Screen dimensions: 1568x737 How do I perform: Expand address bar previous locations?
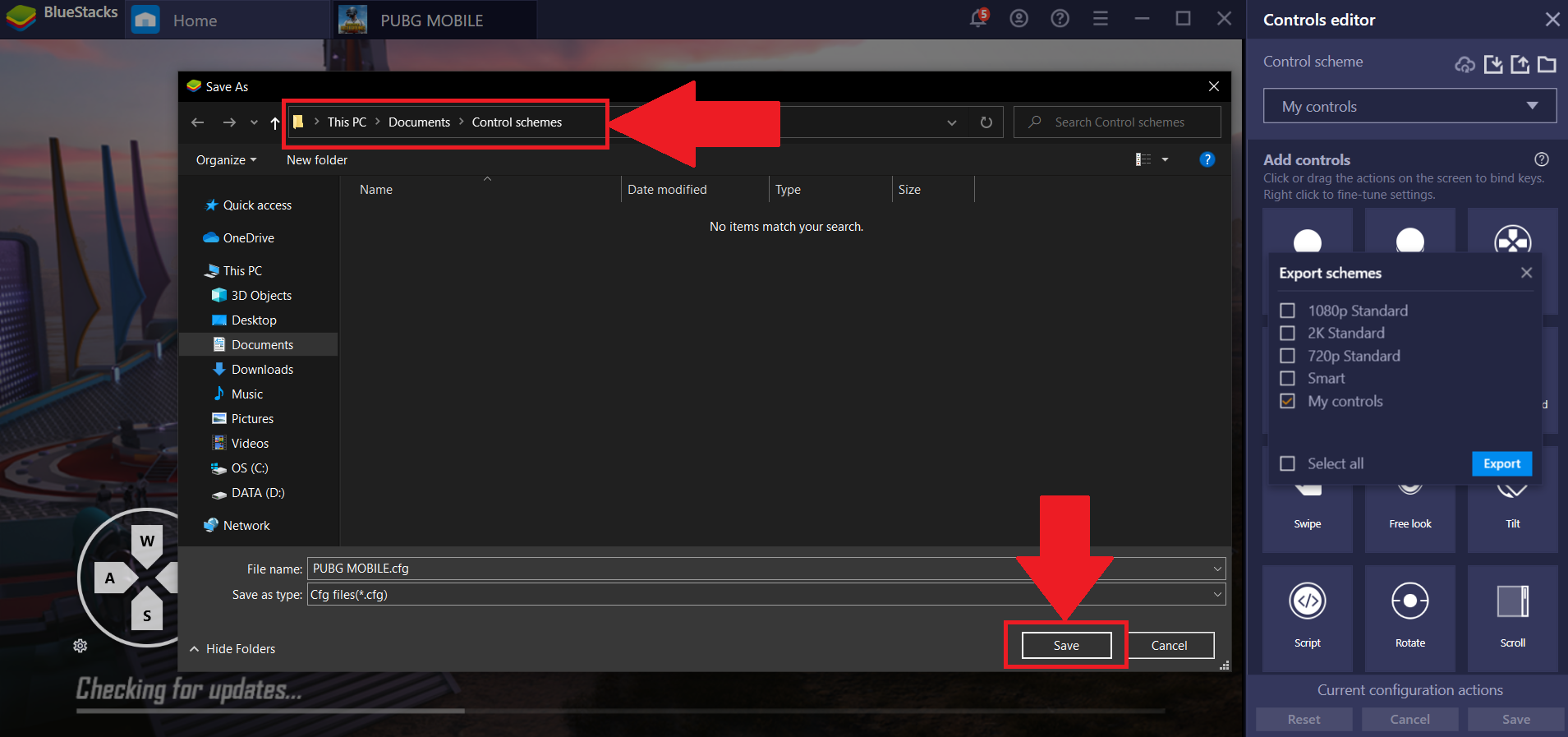tap(952, 122)
